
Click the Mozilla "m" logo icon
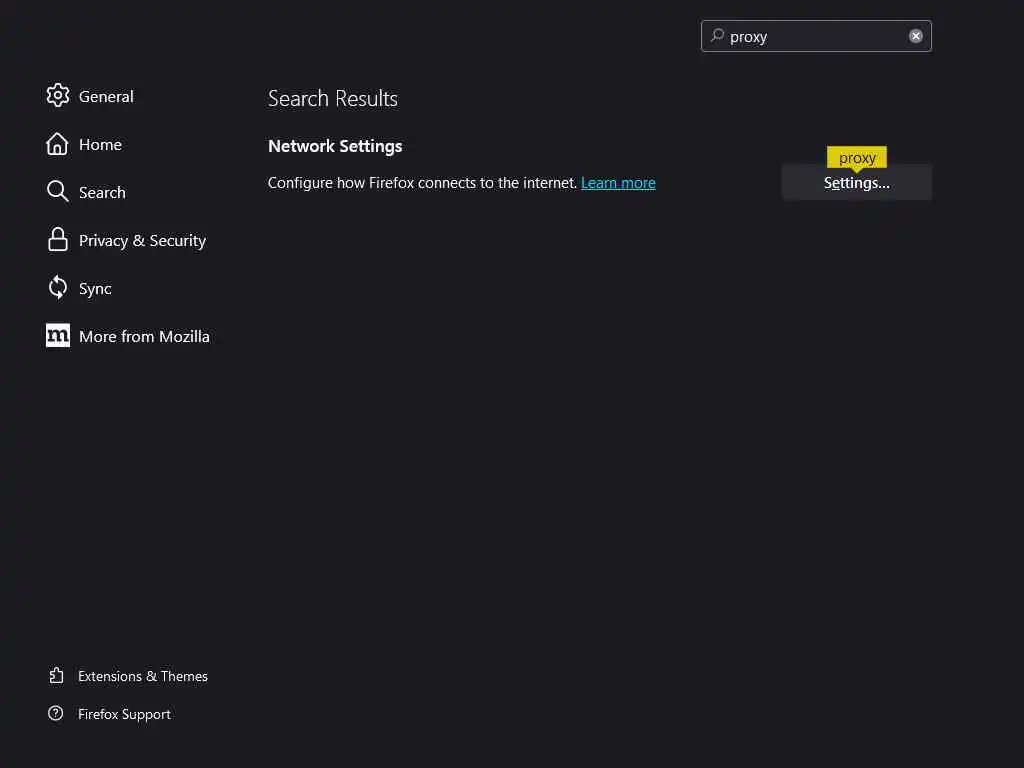(58, 336)
